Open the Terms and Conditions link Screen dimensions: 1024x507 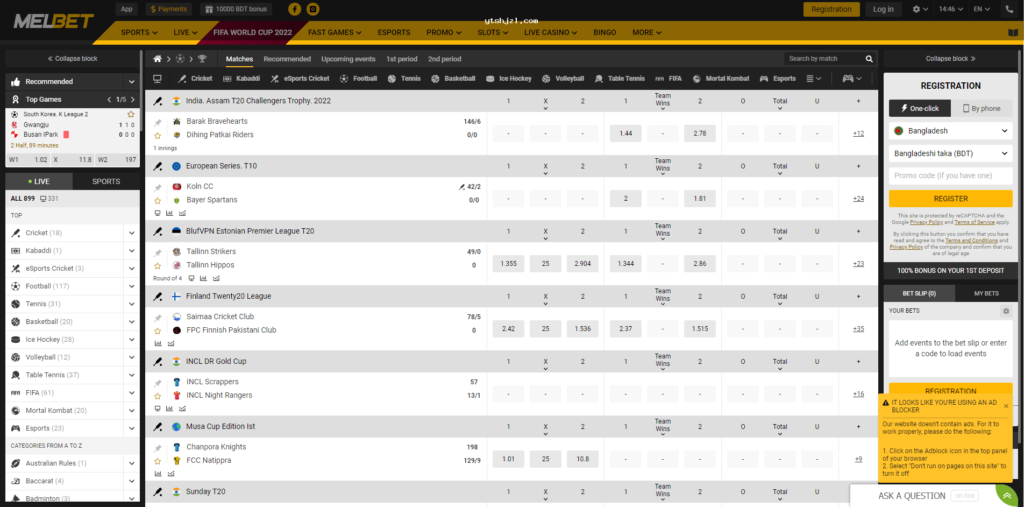[971, 240]
